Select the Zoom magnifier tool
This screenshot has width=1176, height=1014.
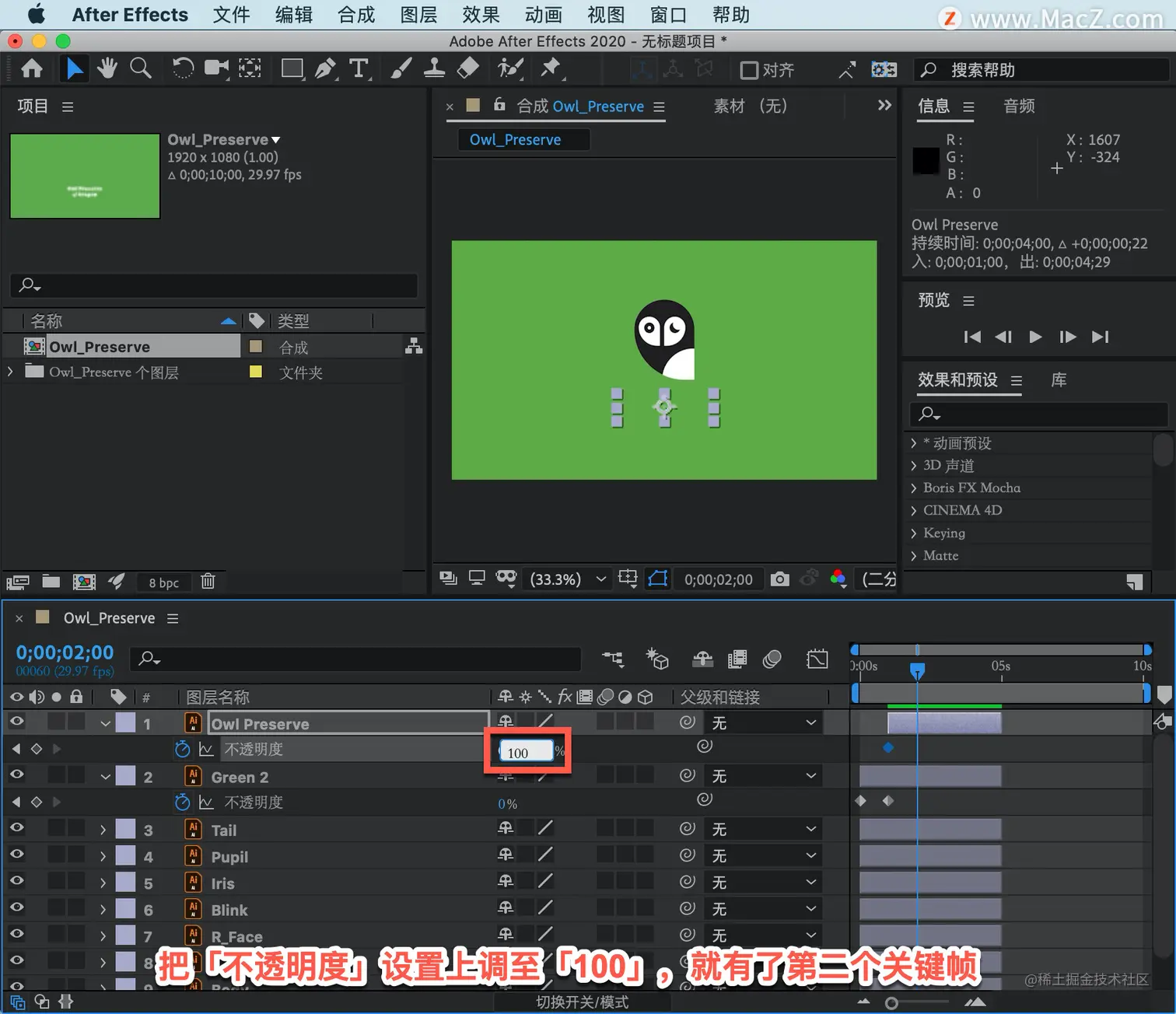(x=141, y=69)
